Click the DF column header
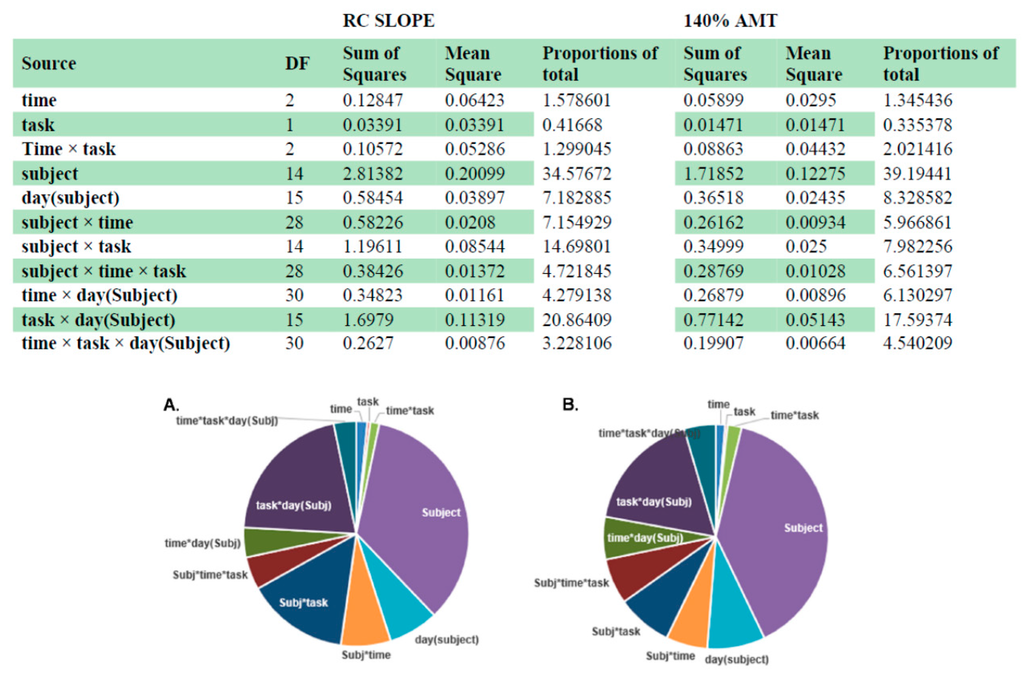 (x=296, y=64)
